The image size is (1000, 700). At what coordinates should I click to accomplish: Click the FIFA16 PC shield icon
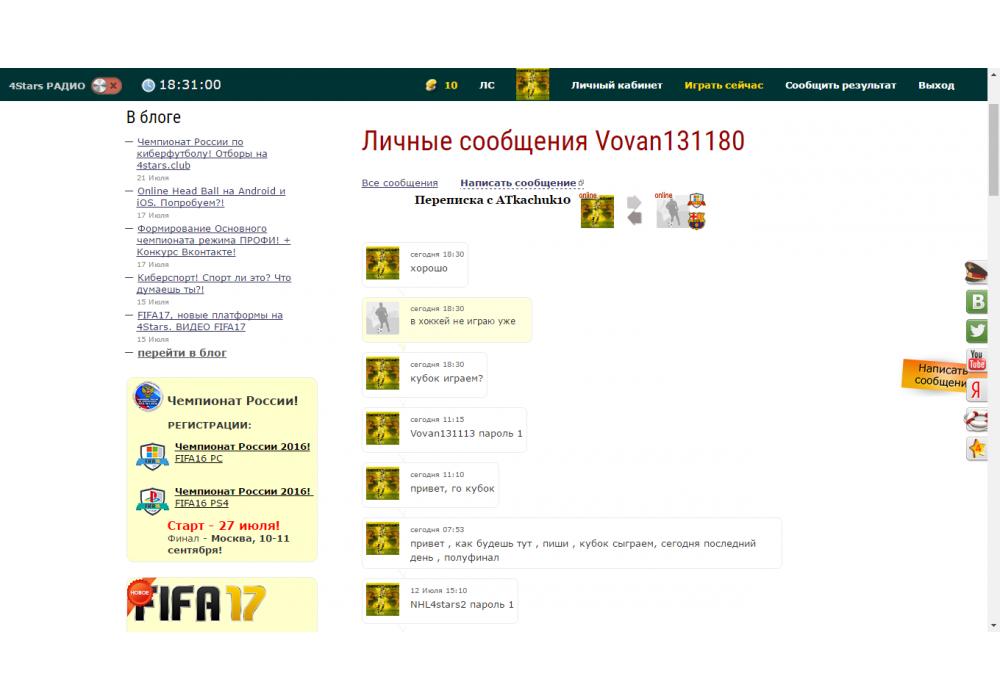pos(152,456)
